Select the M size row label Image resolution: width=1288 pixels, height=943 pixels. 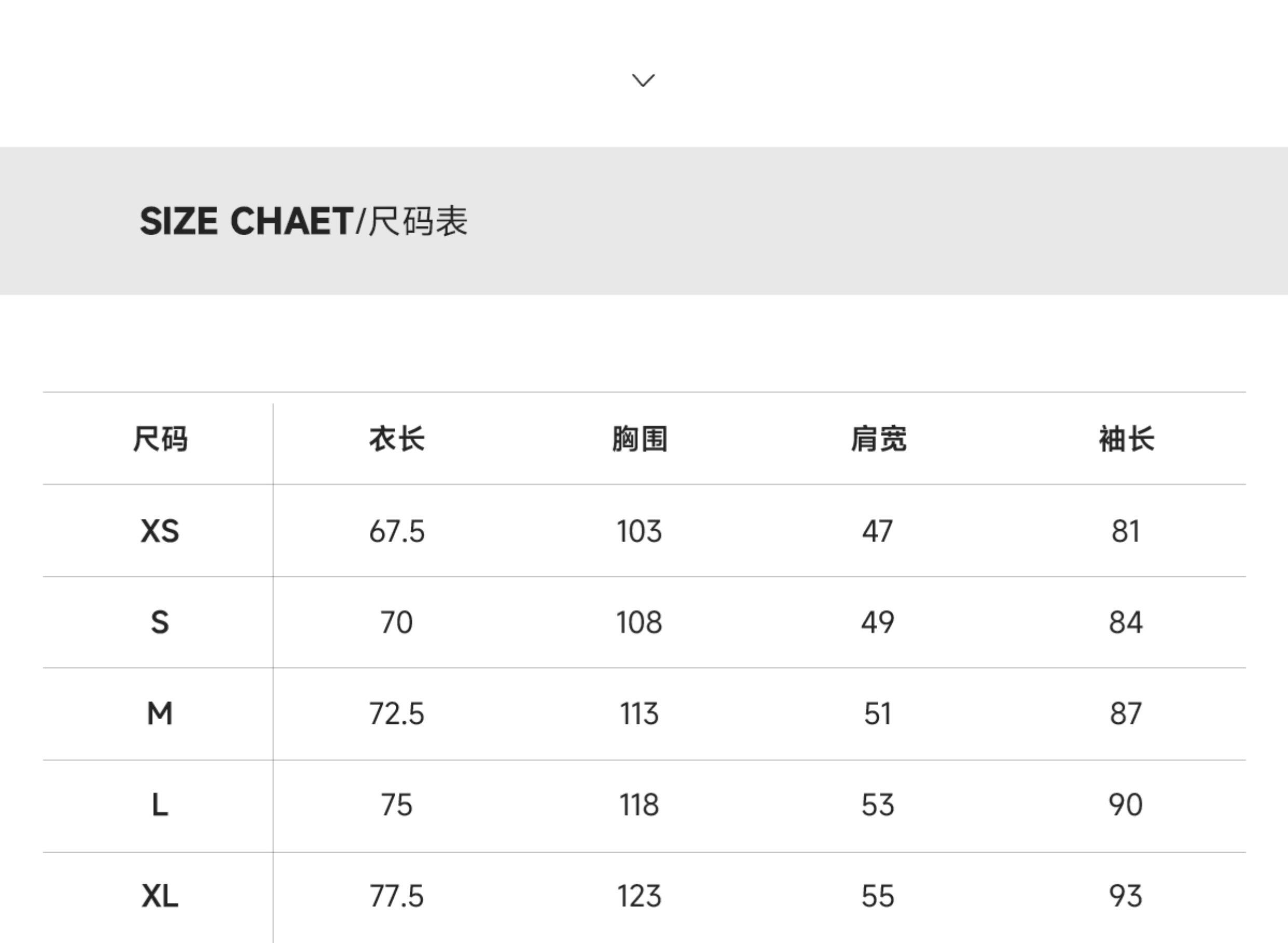[160, 713]
